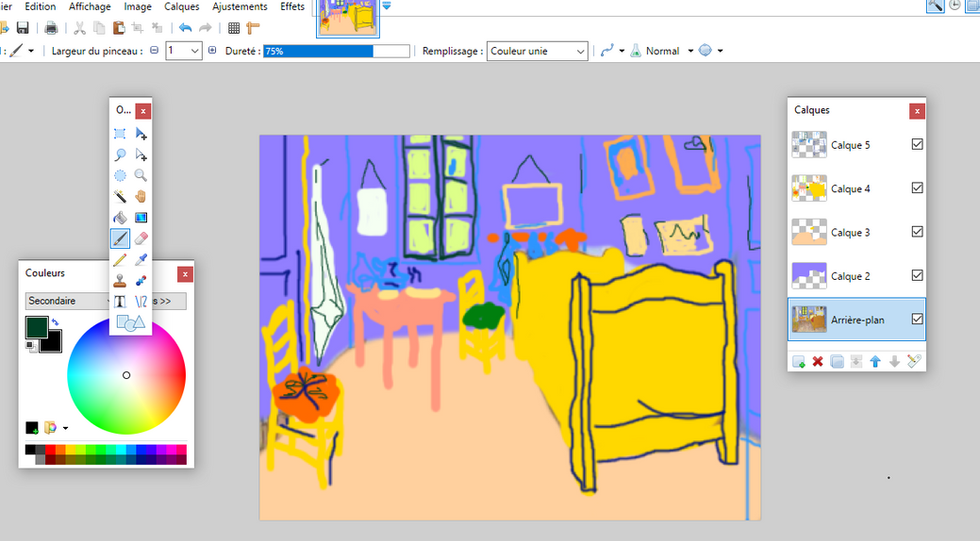Select the Paintbrush tool in toolbox
The height and width of the screenshot is (541, 980).
[120, 238]
